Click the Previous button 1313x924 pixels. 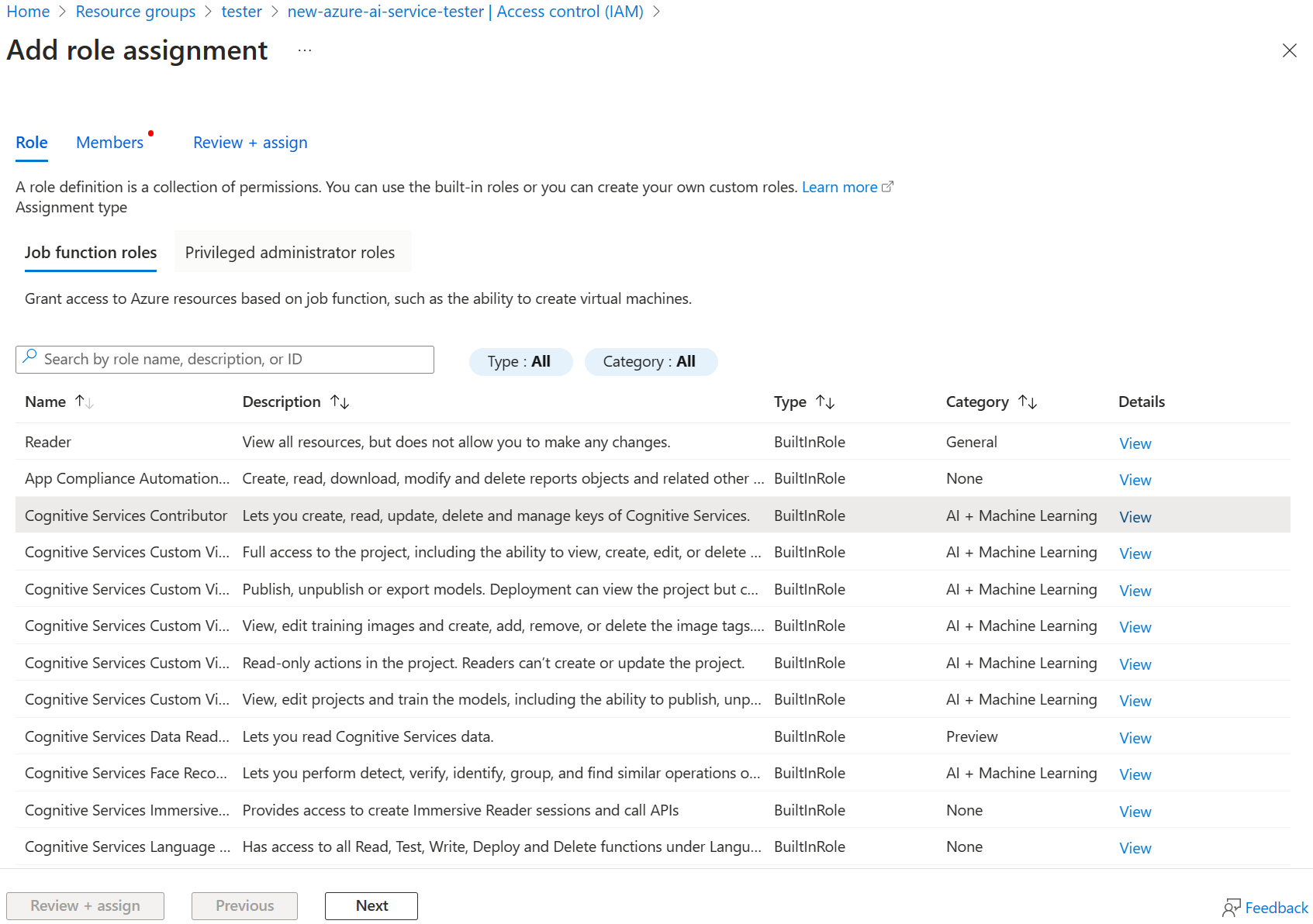(x=244, y=905)
